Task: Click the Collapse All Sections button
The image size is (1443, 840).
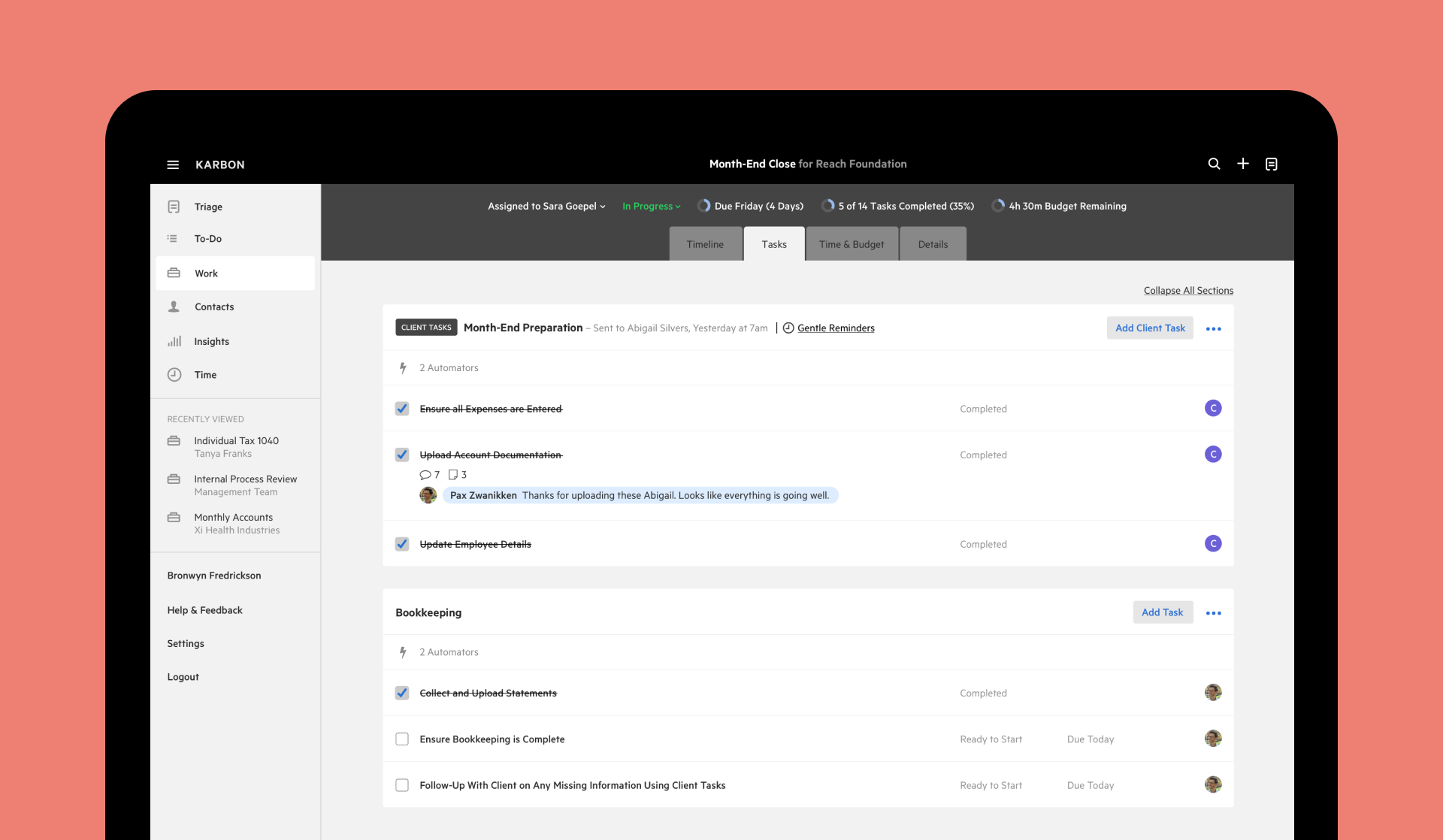Action: [1189, 290]
